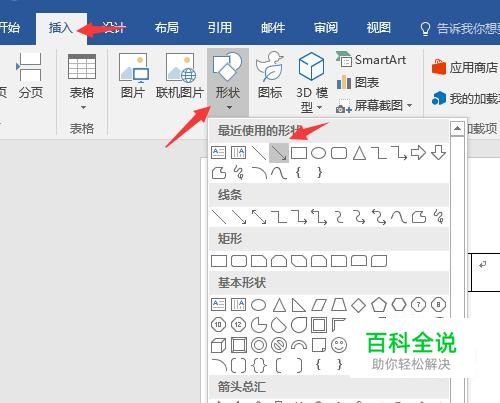Image resolution: width=500 pixels, height=403 pixels.
Task: Pick the dodecagon shape labeled 12
Action: 239,325
